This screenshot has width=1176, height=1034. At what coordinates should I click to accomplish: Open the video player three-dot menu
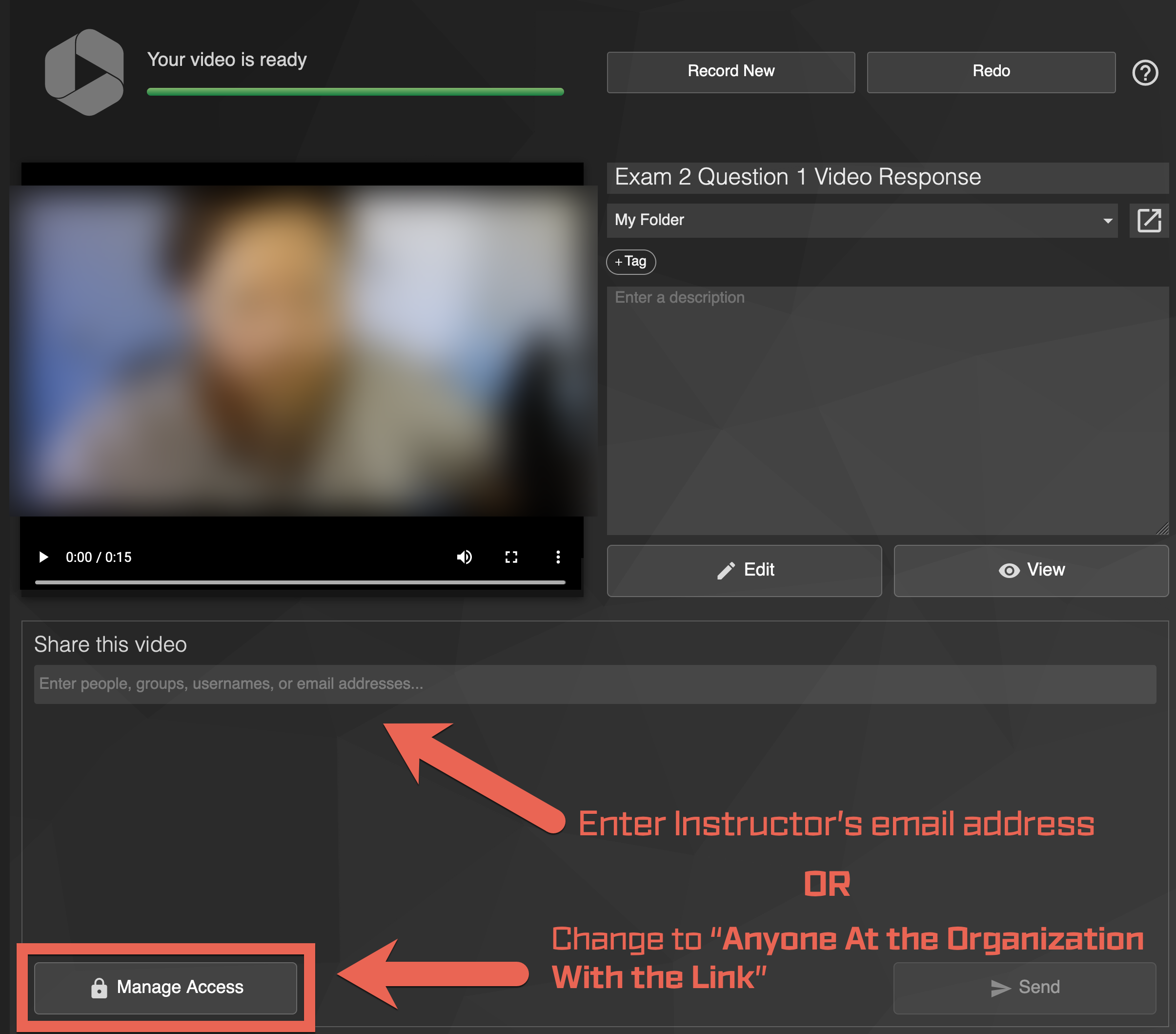(558, 557)
